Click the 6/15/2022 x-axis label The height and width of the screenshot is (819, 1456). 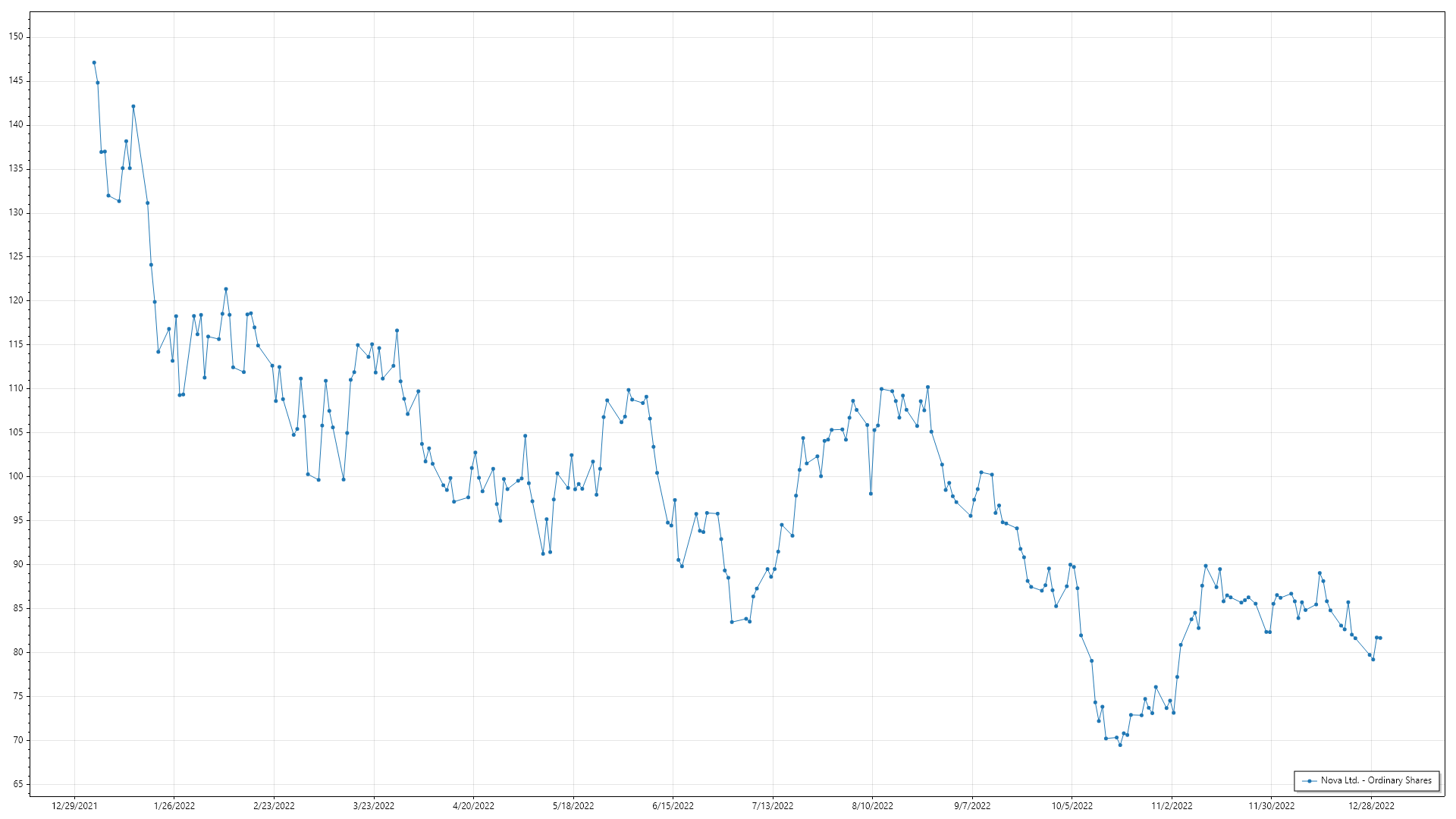point(673,806)
